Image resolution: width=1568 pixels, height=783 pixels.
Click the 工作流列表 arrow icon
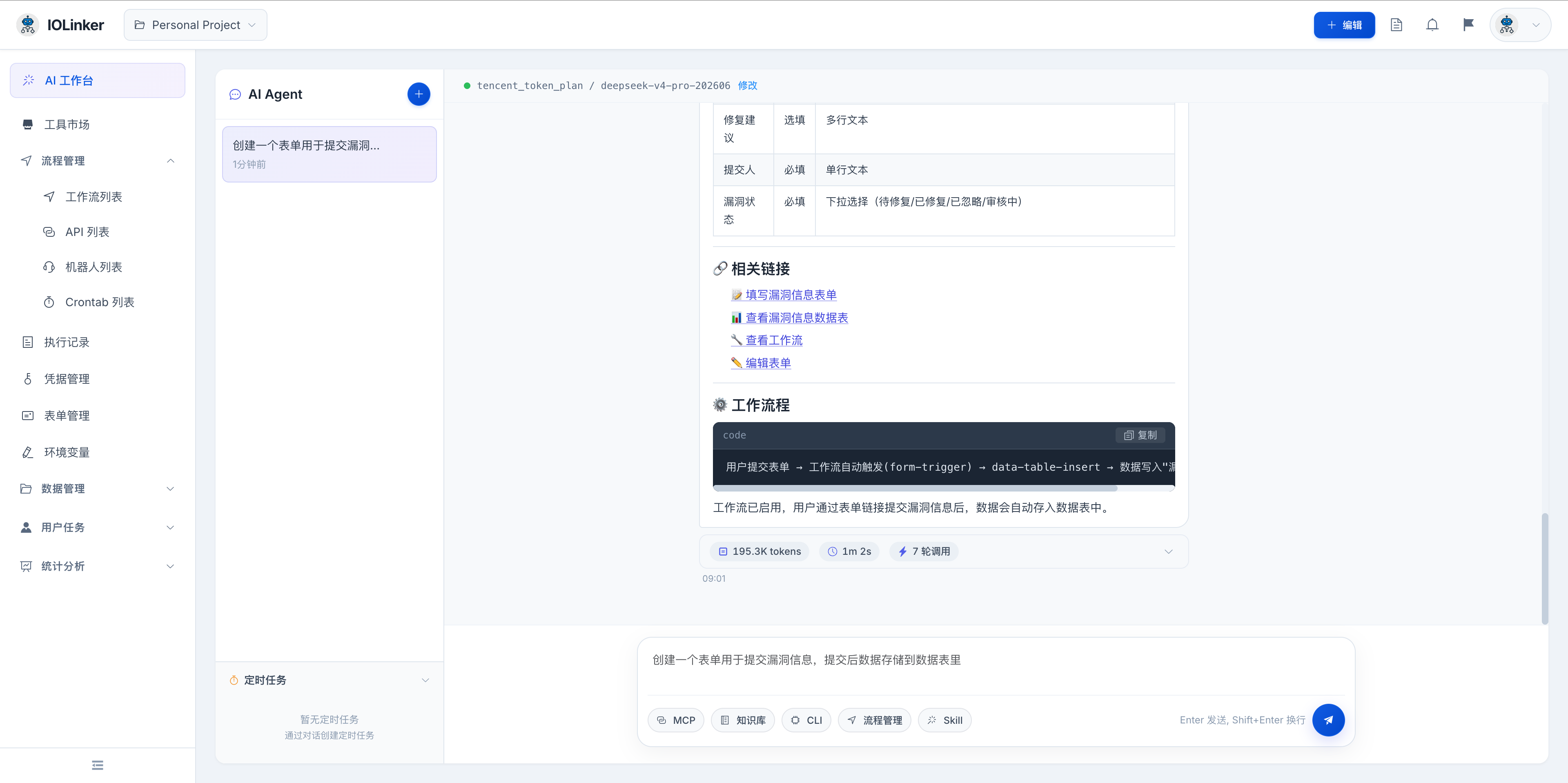(49, 196)
